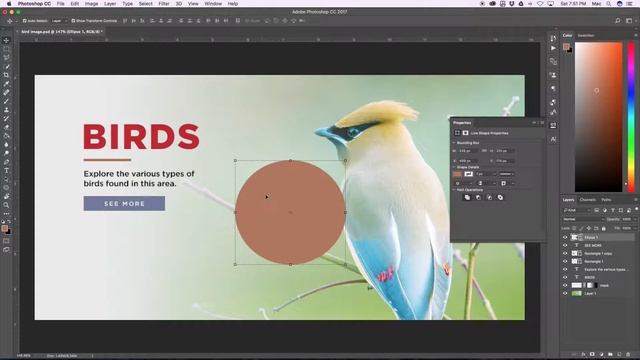Image resolution: width=640 pixels, height=360 pixels.
Task: Select the Ellipse shape tool
Action: click(6, 188)
